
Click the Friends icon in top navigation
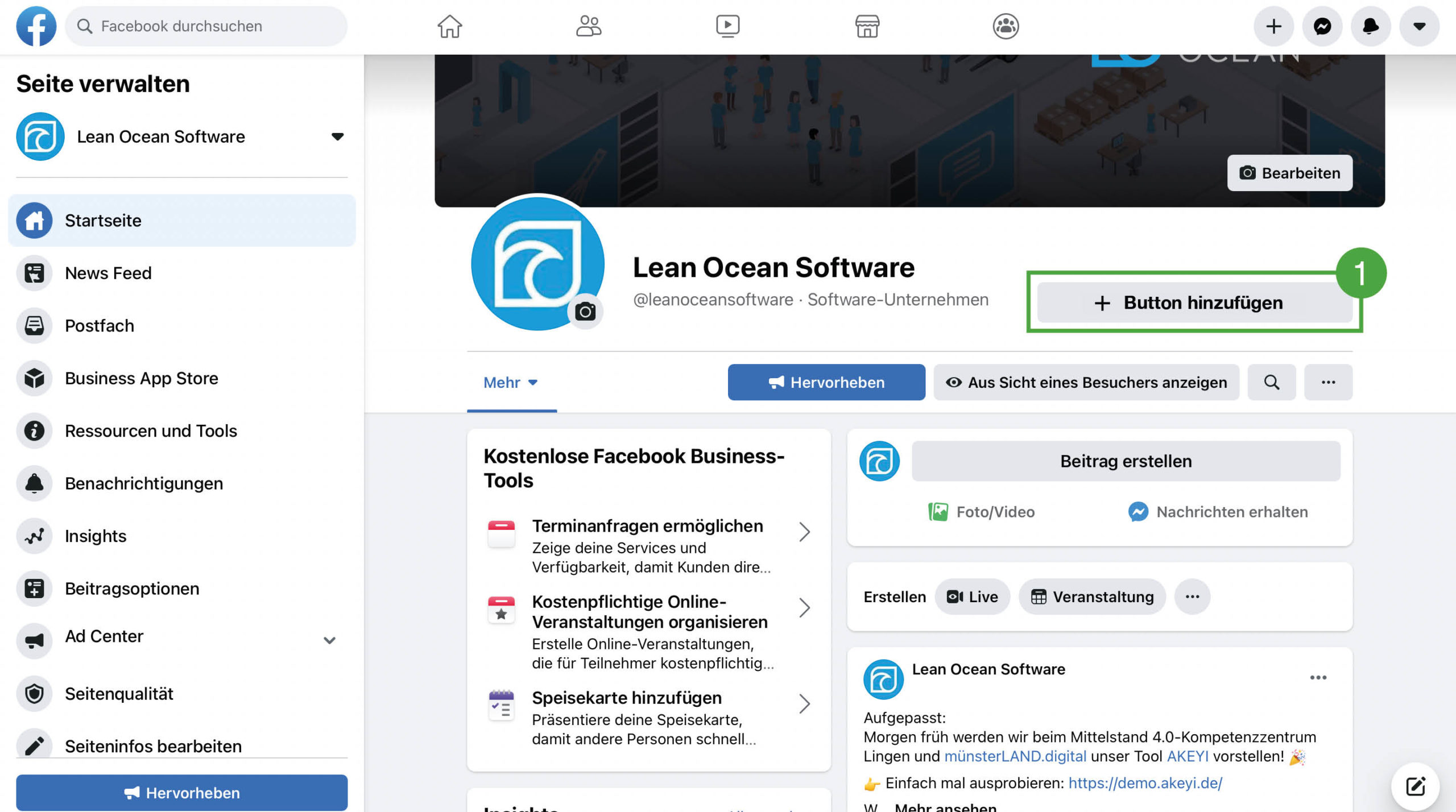click(589, 26)
